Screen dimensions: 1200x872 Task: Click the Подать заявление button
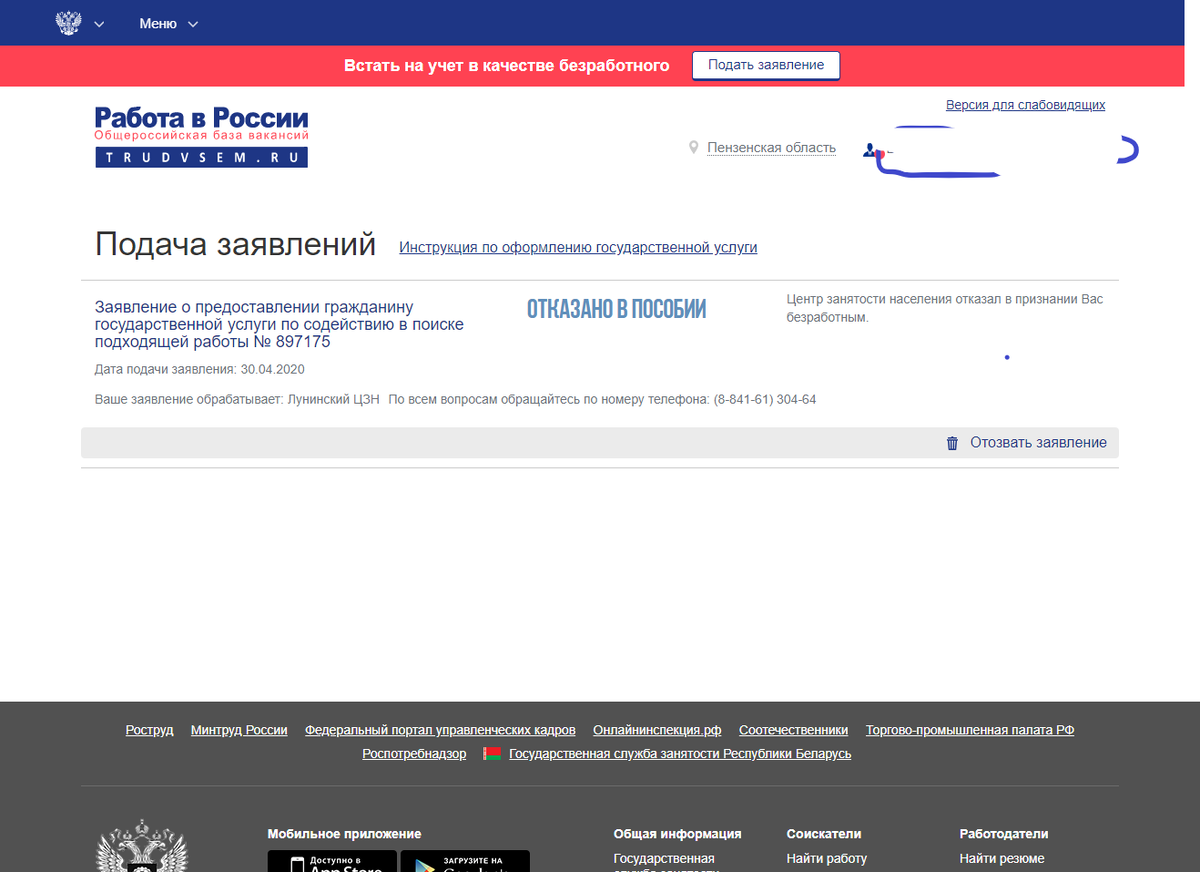click(766, 65)
